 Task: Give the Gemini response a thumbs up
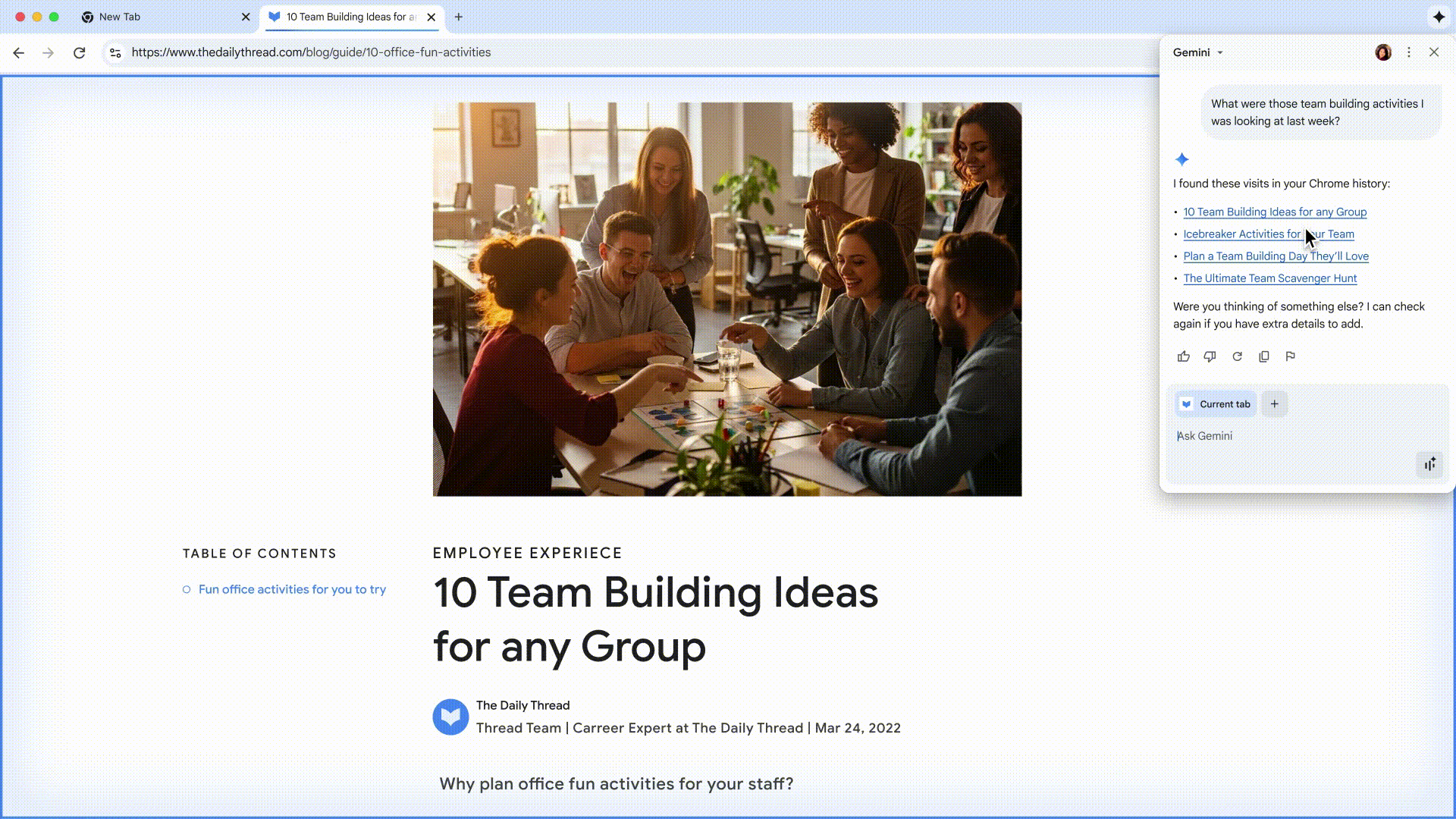[1183, 356]
